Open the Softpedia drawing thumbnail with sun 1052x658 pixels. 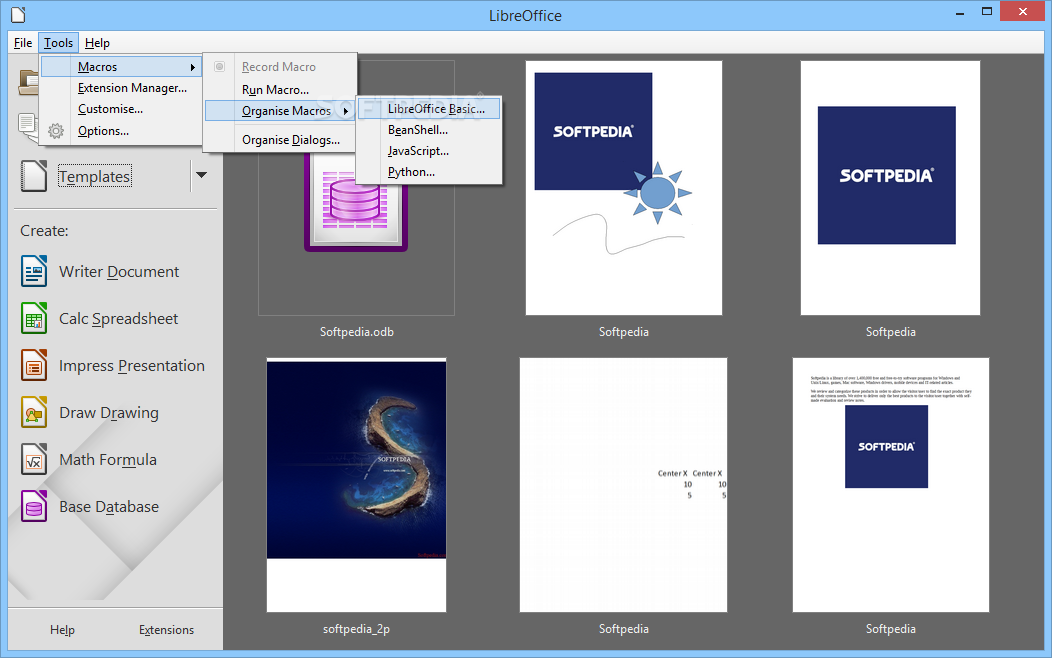point(624,188)
